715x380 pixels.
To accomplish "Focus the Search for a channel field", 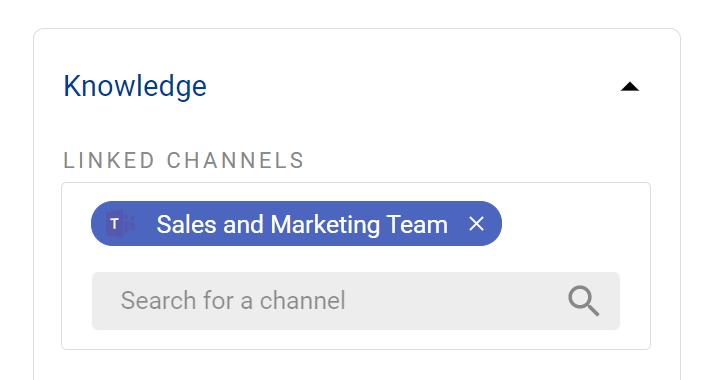I will click(x=356, y=301).
